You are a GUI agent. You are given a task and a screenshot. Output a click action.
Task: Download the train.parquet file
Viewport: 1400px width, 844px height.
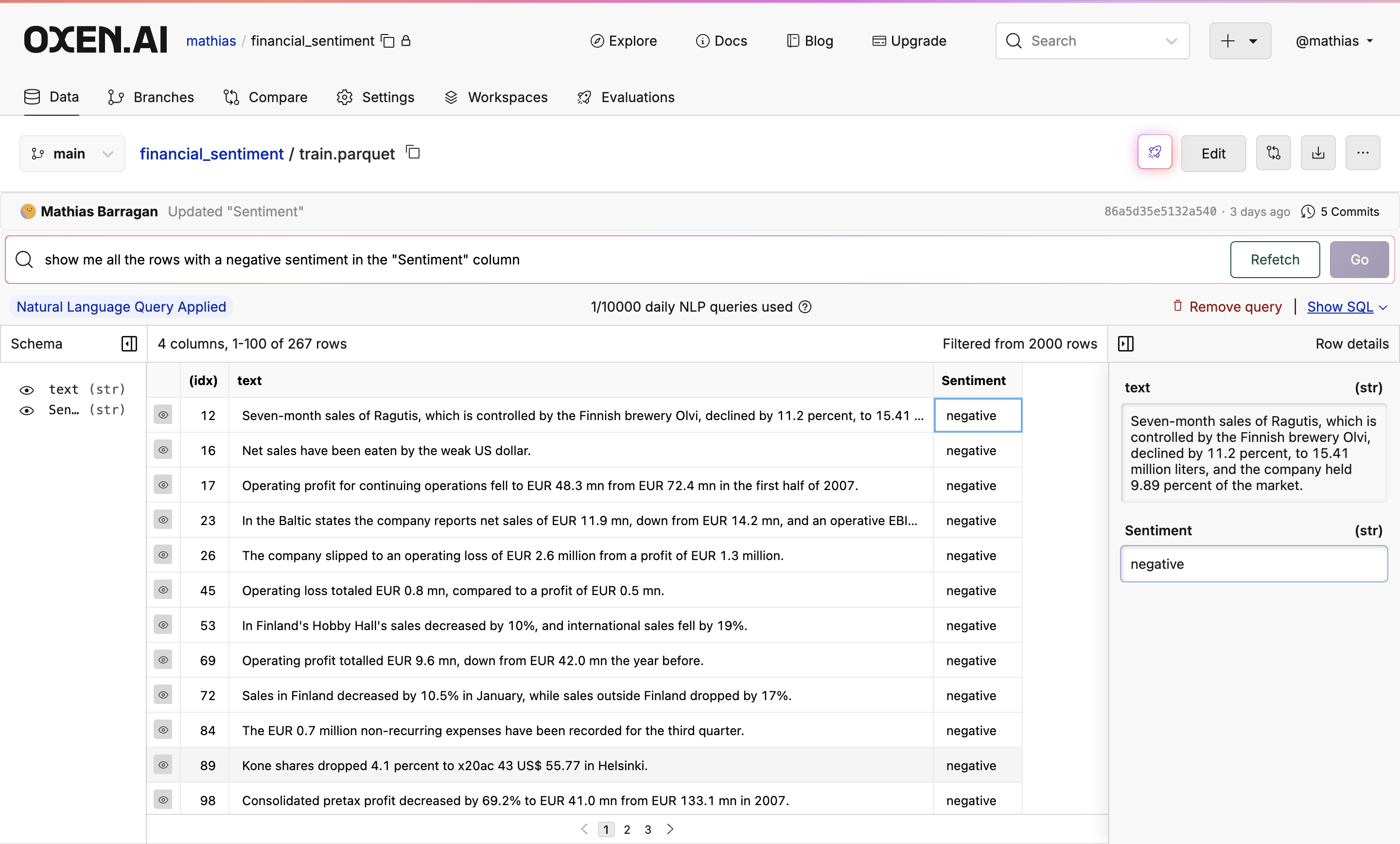click(1318, 152)
